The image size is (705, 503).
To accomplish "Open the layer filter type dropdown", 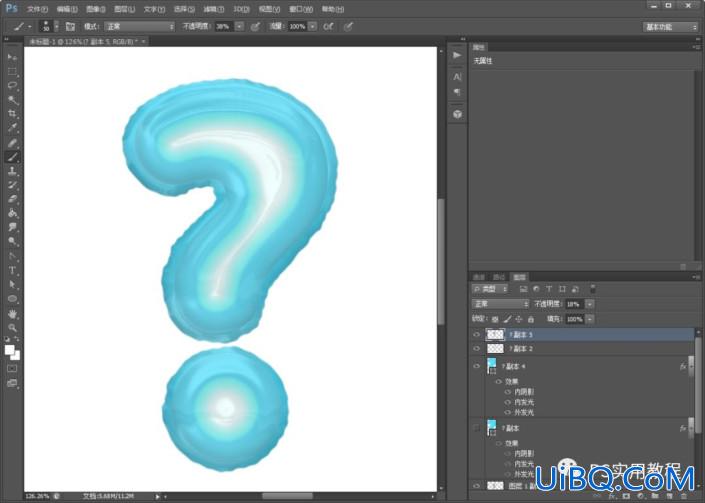I will [490, 289].
